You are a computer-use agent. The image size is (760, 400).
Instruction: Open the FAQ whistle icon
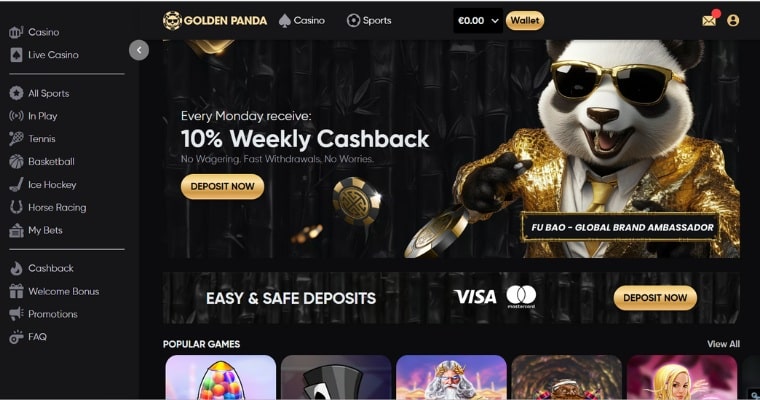[16, 336]
